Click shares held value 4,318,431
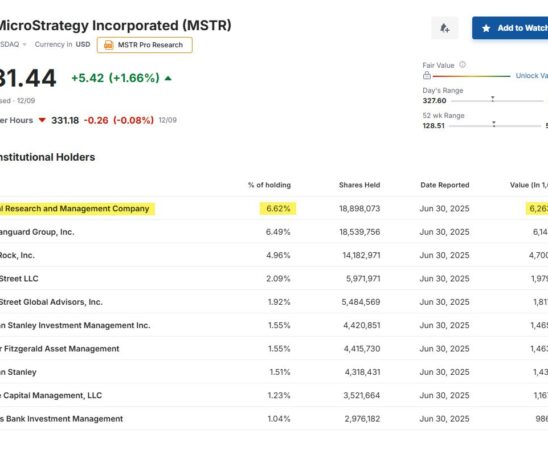The height and width of the screenshot is (450, 548). 362,372
